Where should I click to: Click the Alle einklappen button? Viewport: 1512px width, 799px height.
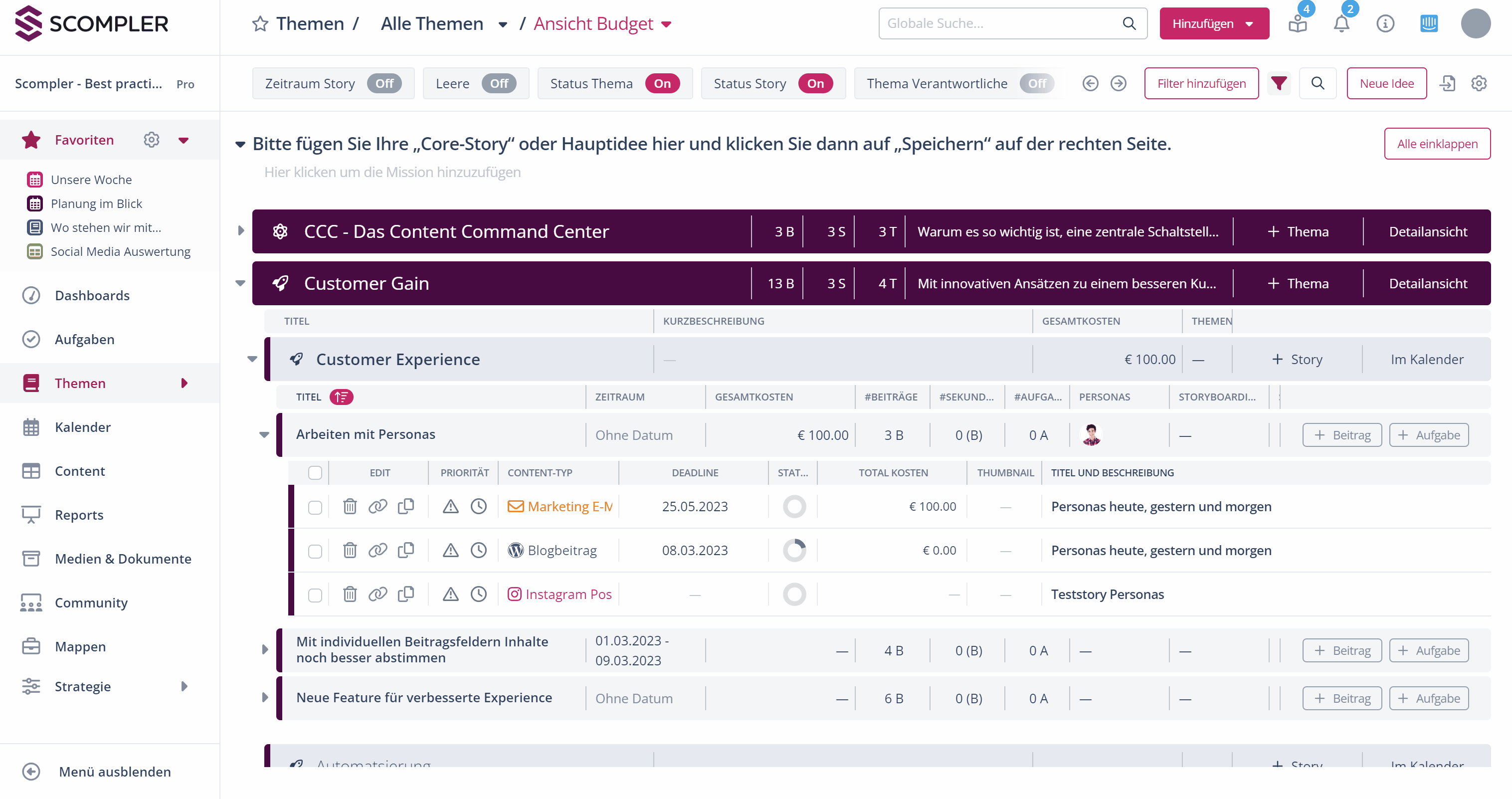point(1437,144)
